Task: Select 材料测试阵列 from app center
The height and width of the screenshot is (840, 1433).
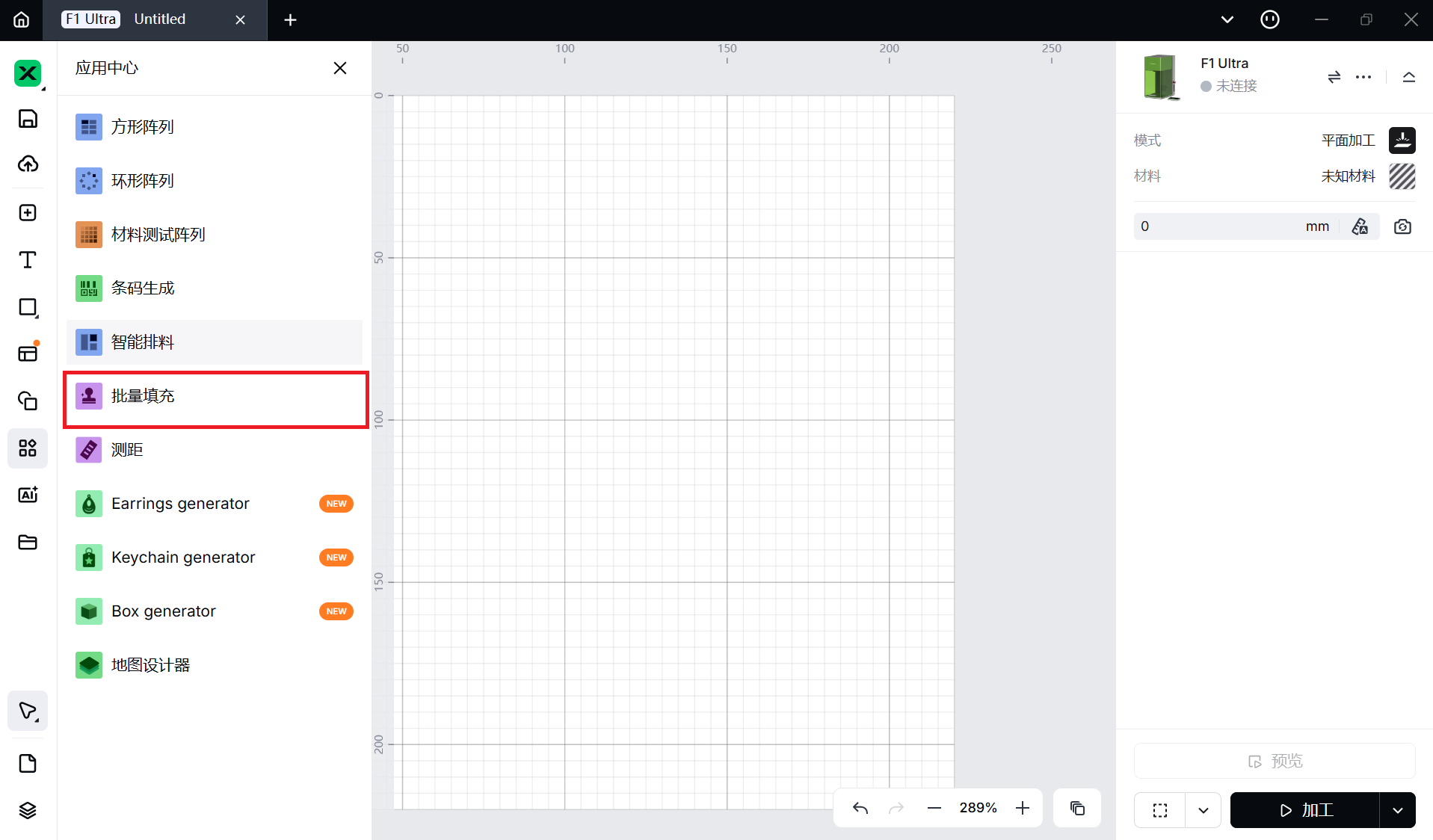Action: point(158,235)
